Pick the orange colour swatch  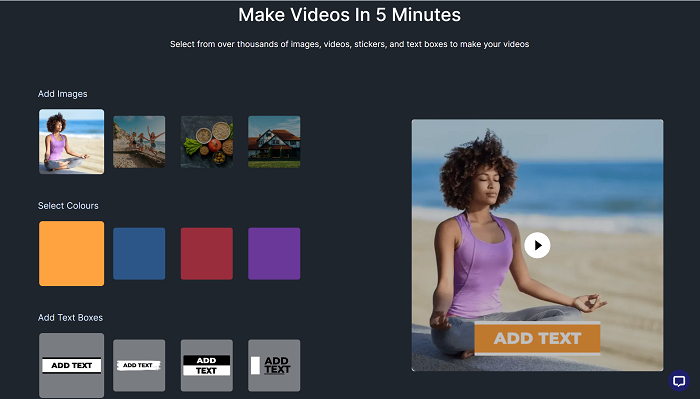click(71, 254)
